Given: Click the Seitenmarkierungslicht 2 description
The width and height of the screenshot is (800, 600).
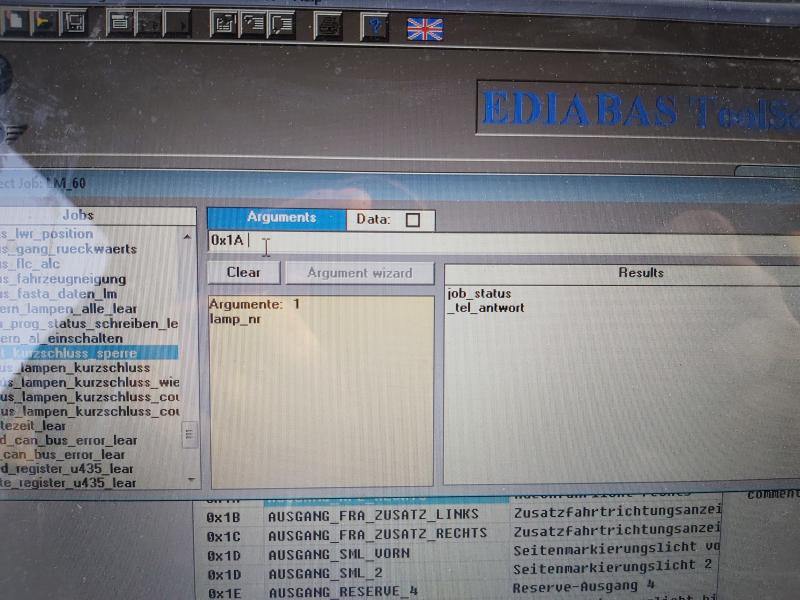Looking at the screenshot, I should click(x=612, y=567).
